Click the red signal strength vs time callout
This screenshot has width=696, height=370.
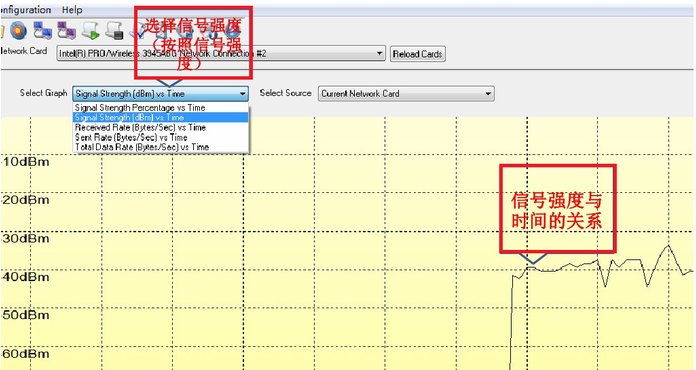pyautogui.click(x=558, y=209)
